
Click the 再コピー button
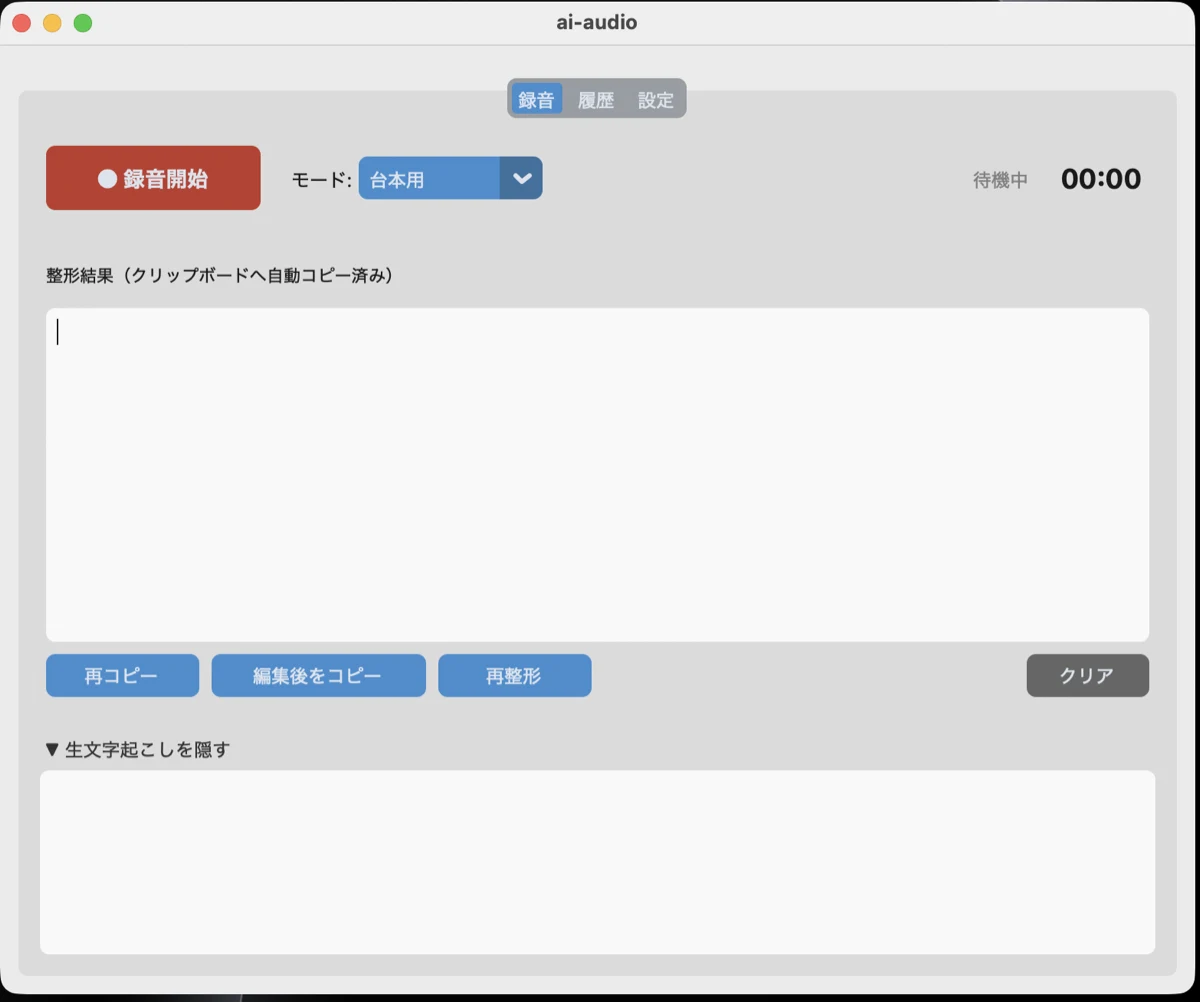point(122,676)
